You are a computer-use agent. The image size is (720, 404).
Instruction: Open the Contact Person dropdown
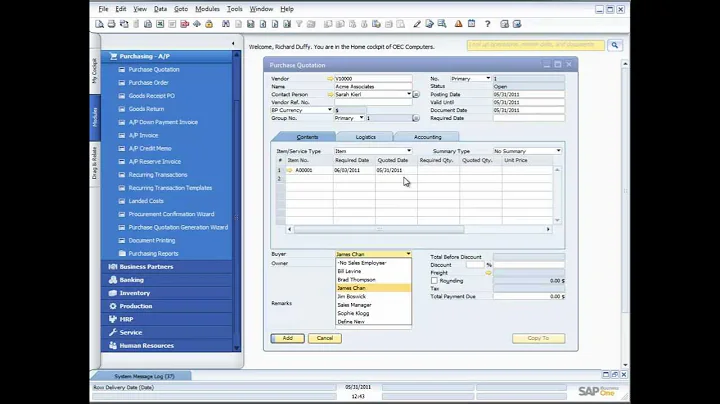pos(409,94)
